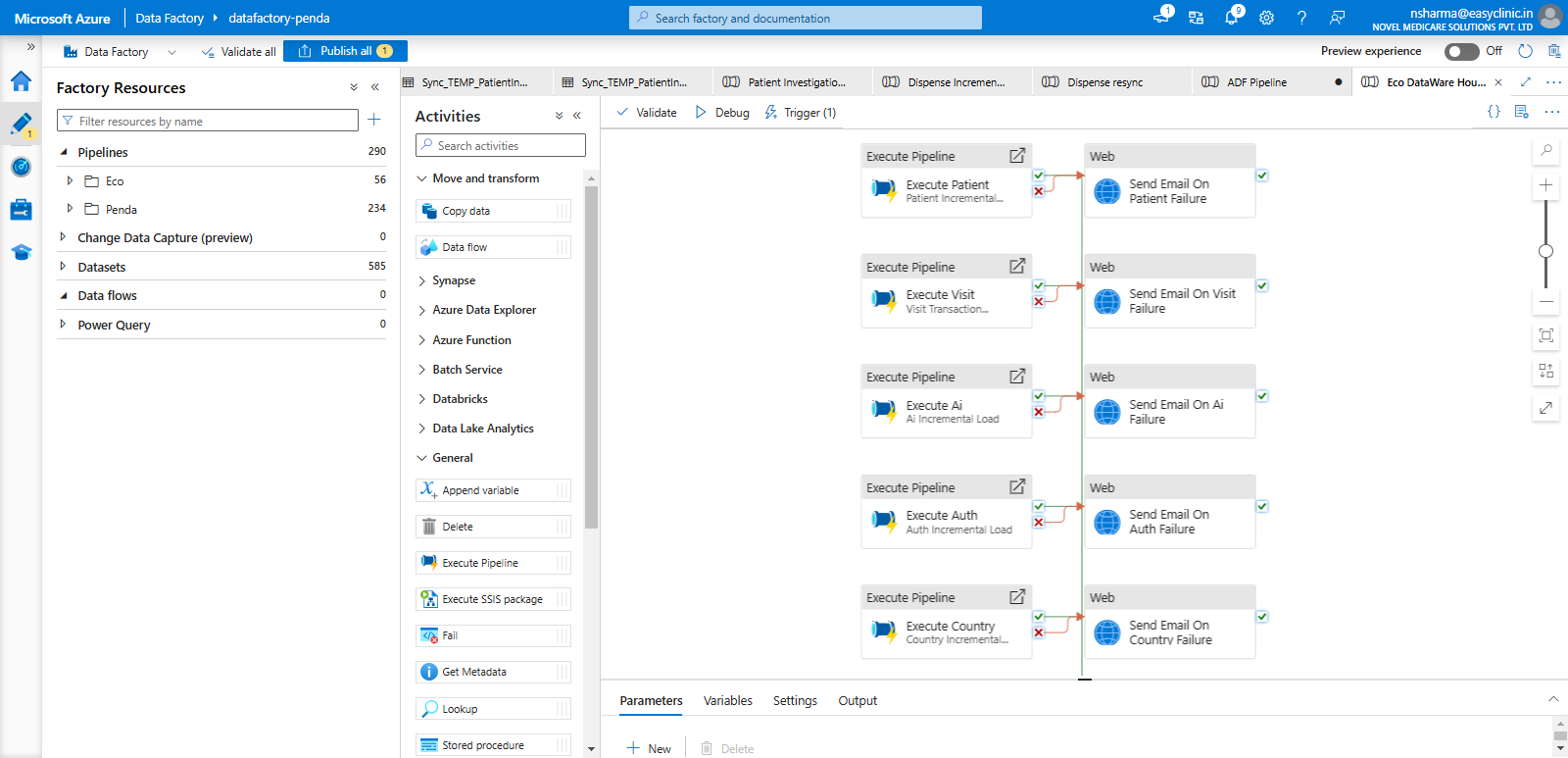The image size is (1568, 758).
Task: Open the Monitor hub in left sidebar
Action: [x=21, y=167]
